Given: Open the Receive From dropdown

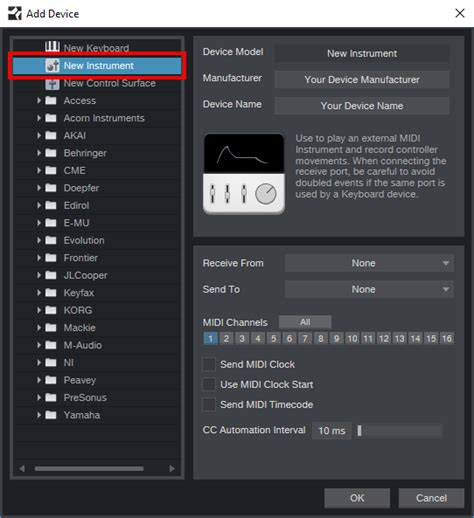Looking at the screenshot, I should 369,263.
